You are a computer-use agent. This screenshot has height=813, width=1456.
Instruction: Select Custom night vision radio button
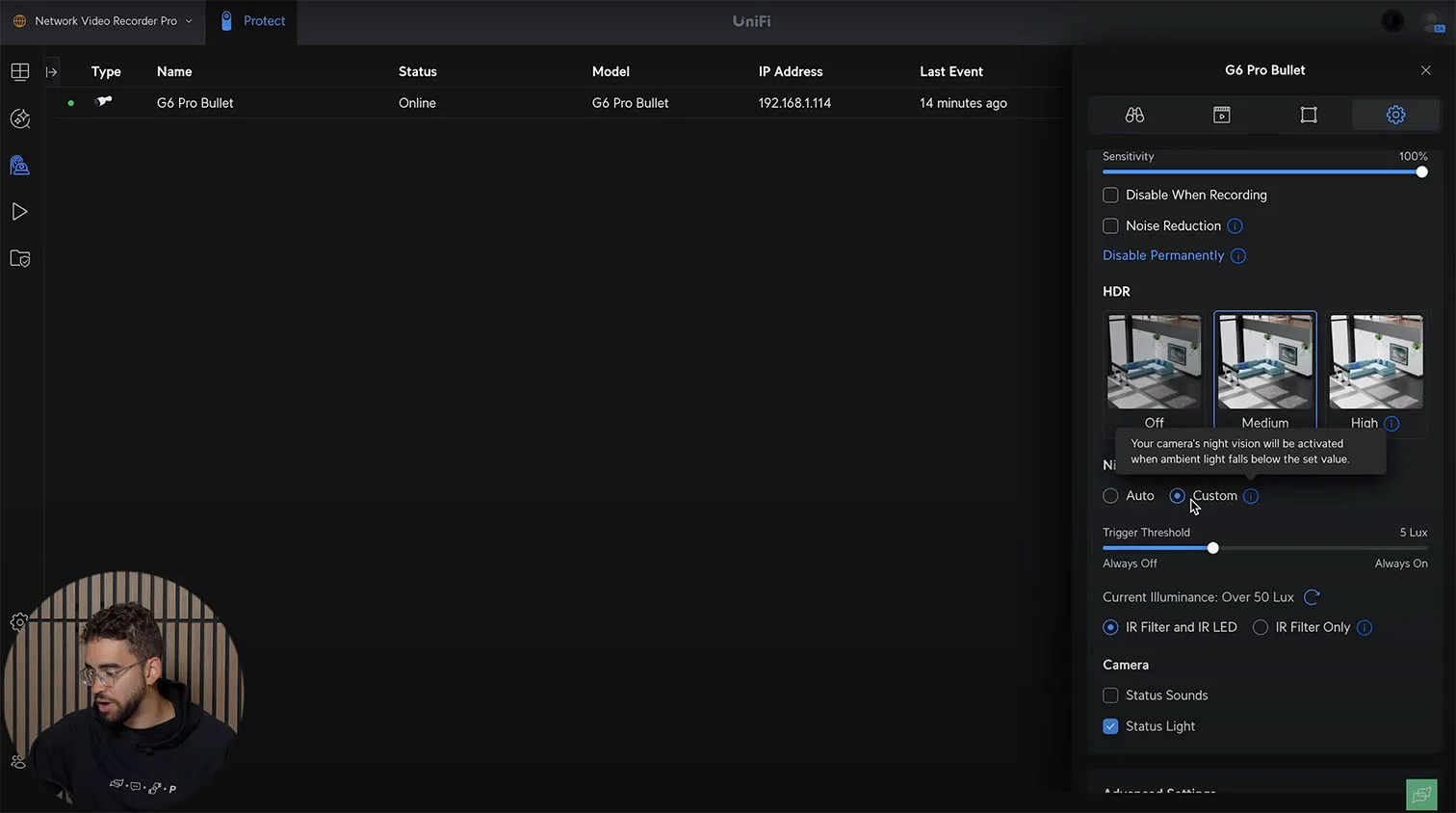(1177, 496)
